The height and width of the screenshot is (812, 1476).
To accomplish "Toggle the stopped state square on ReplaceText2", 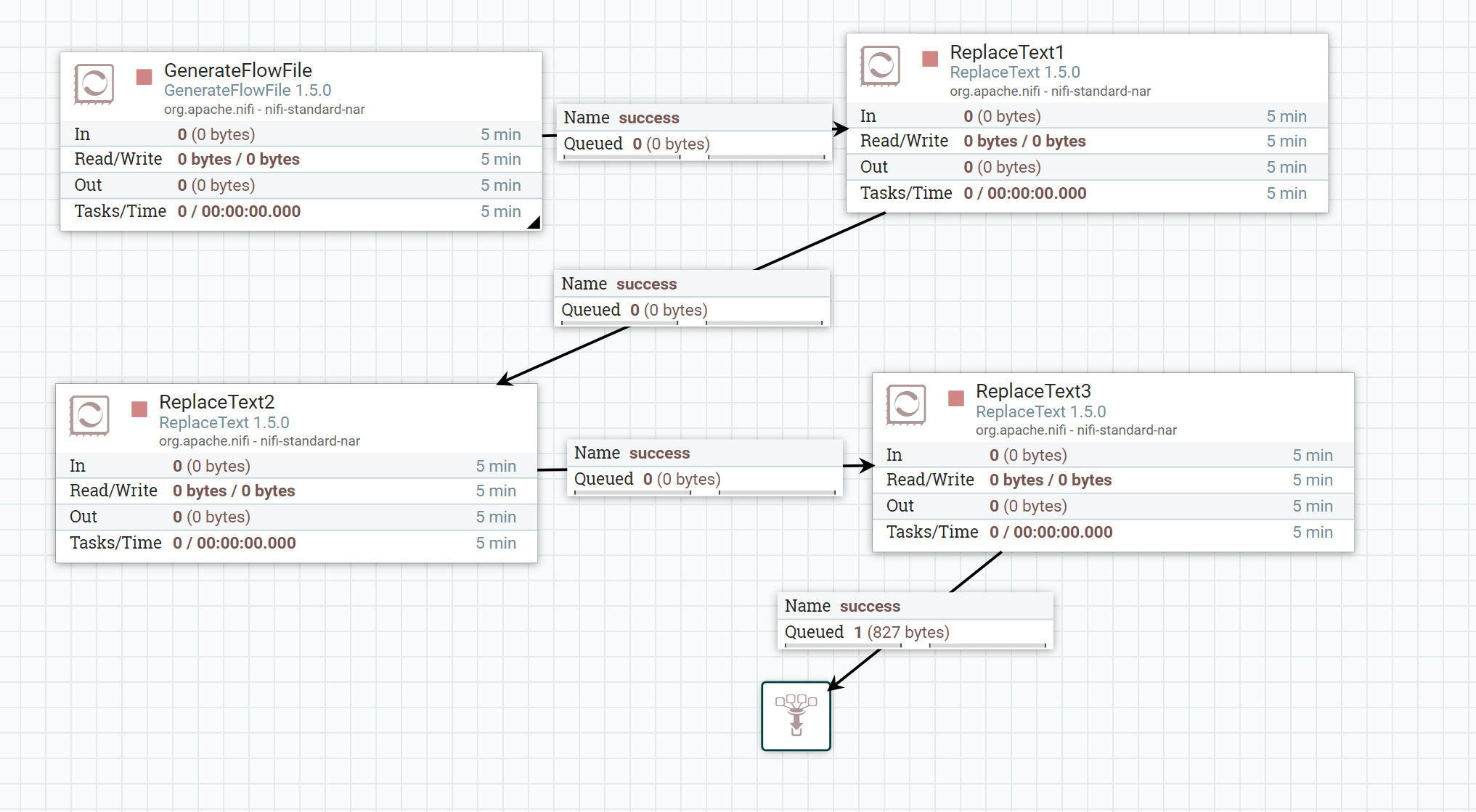I will (138, 409).
